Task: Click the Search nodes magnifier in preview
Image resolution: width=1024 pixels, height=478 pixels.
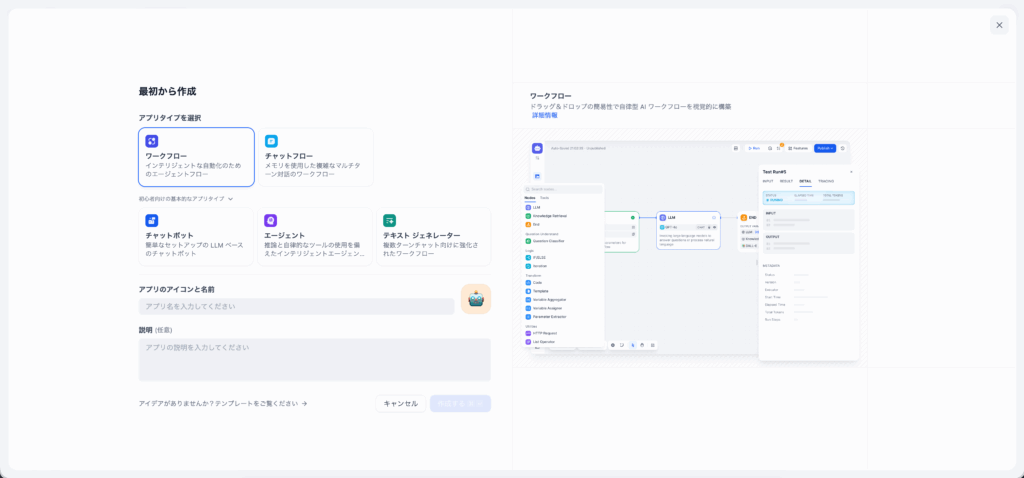Action: click(530, 189)
